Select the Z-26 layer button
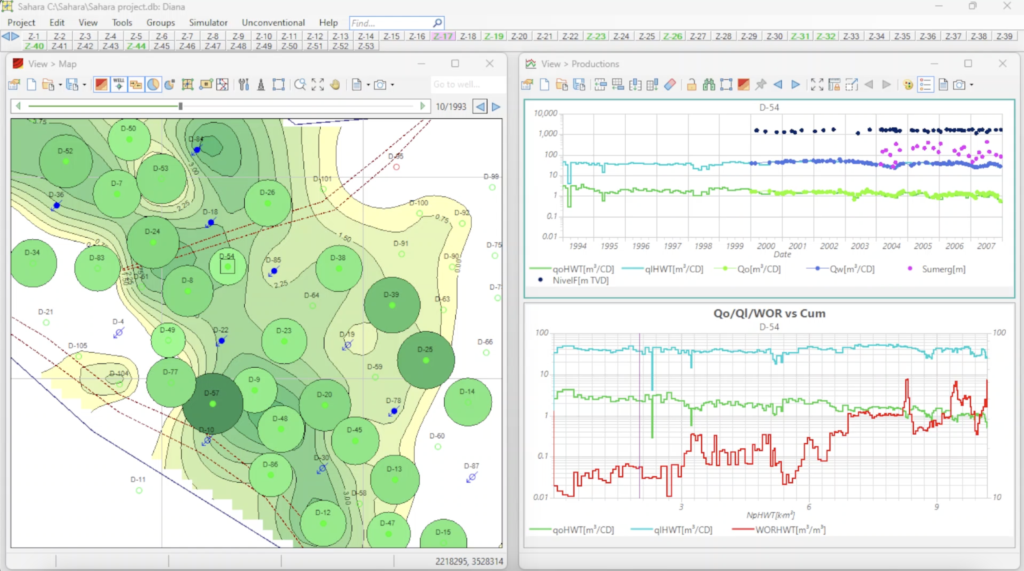The width and height of the screenshot is (1024, 571). [673, 37]
